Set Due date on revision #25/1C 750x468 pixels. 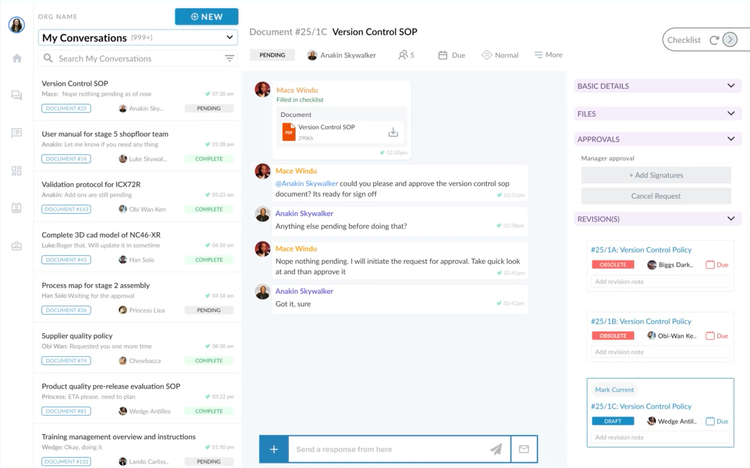717,422
